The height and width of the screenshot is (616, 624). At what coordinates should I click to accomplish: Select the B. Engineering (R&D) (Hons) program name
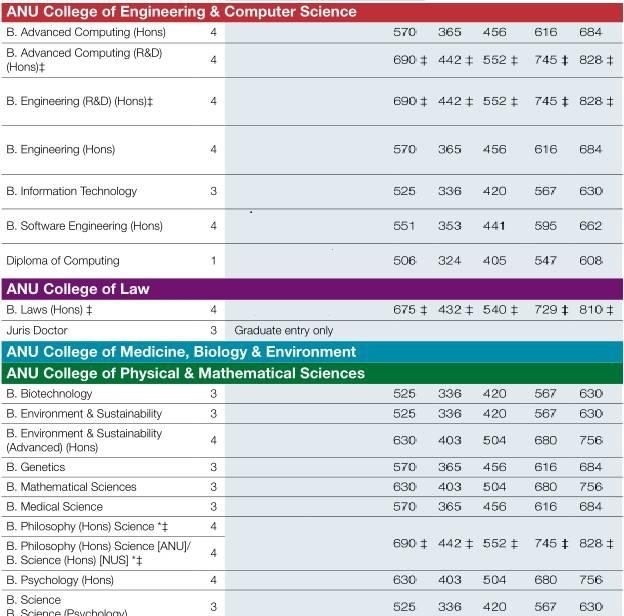[x=79, y=102]
